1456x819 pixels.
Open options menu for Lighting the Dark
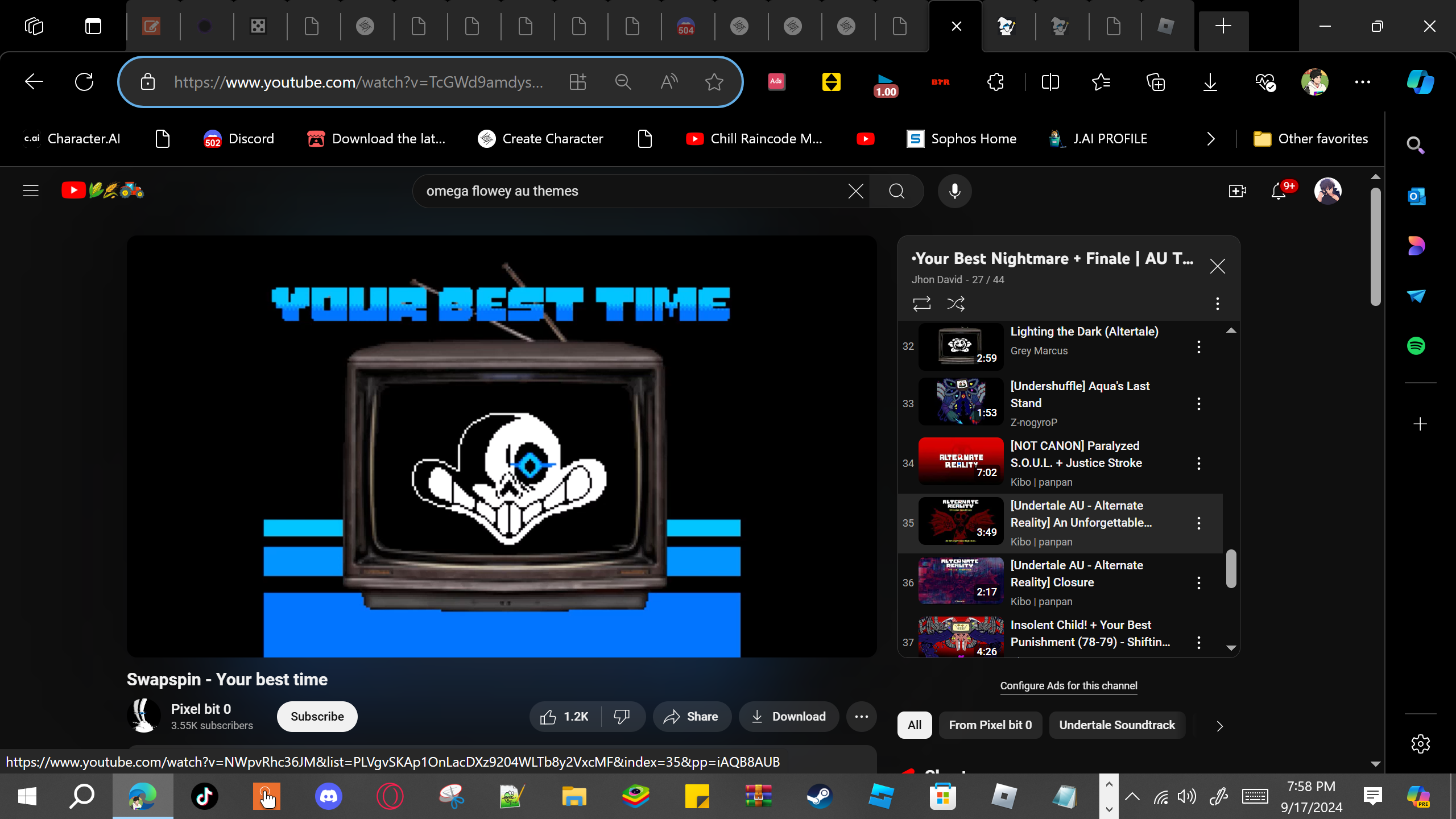click(1199, 347)
